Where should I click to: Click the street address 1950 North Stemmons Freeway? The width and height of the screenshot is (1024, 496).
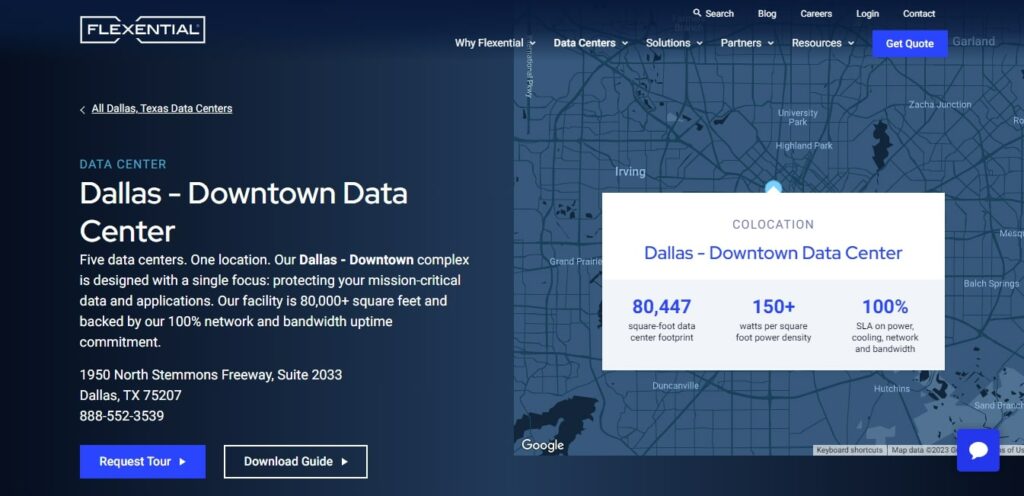[211, 375]
